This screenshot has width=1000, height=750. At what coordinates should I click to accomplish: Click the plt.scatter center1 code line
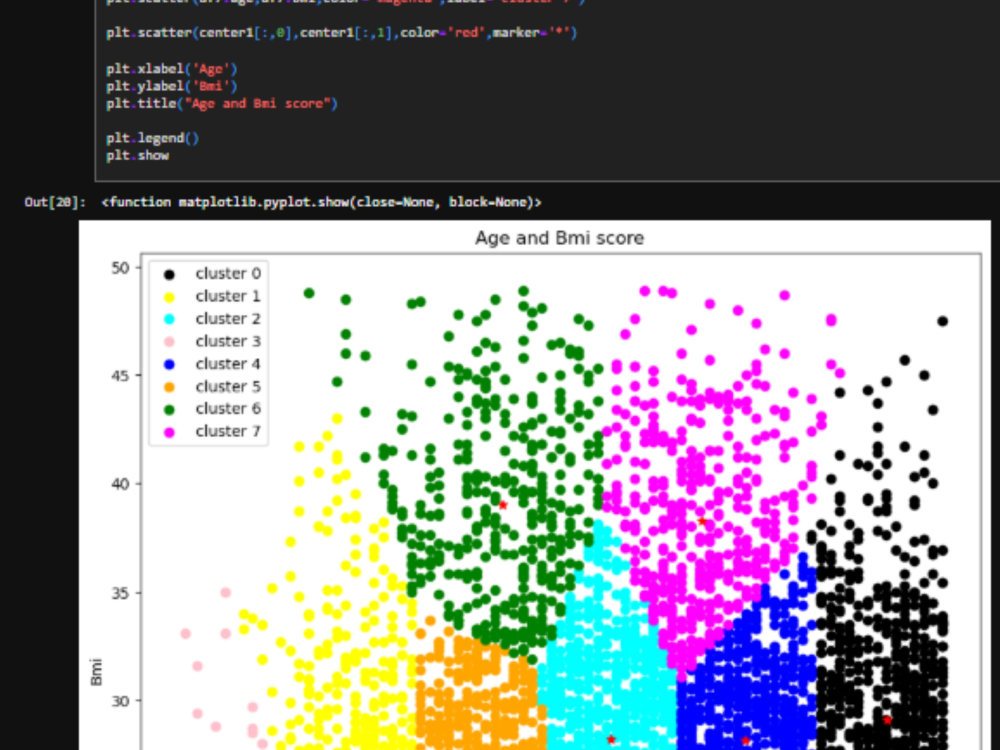point(341,33)
